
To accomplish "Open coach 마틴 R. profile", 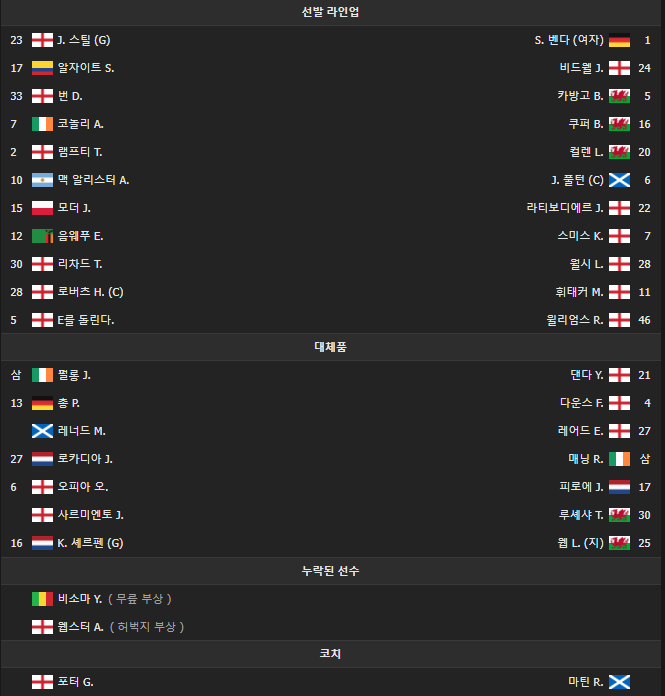I will (x=586, y=682).
